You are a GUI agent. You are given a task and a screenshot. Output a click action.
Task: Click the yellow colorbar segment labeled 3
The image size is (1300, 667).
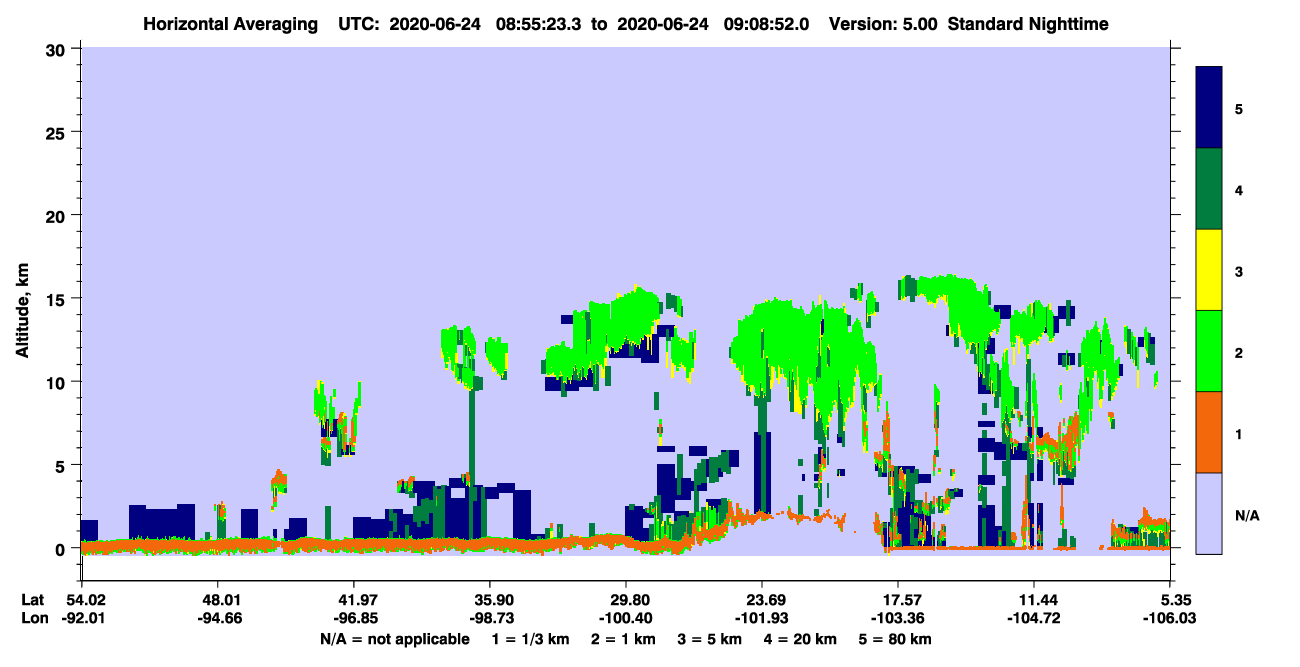1209,270
